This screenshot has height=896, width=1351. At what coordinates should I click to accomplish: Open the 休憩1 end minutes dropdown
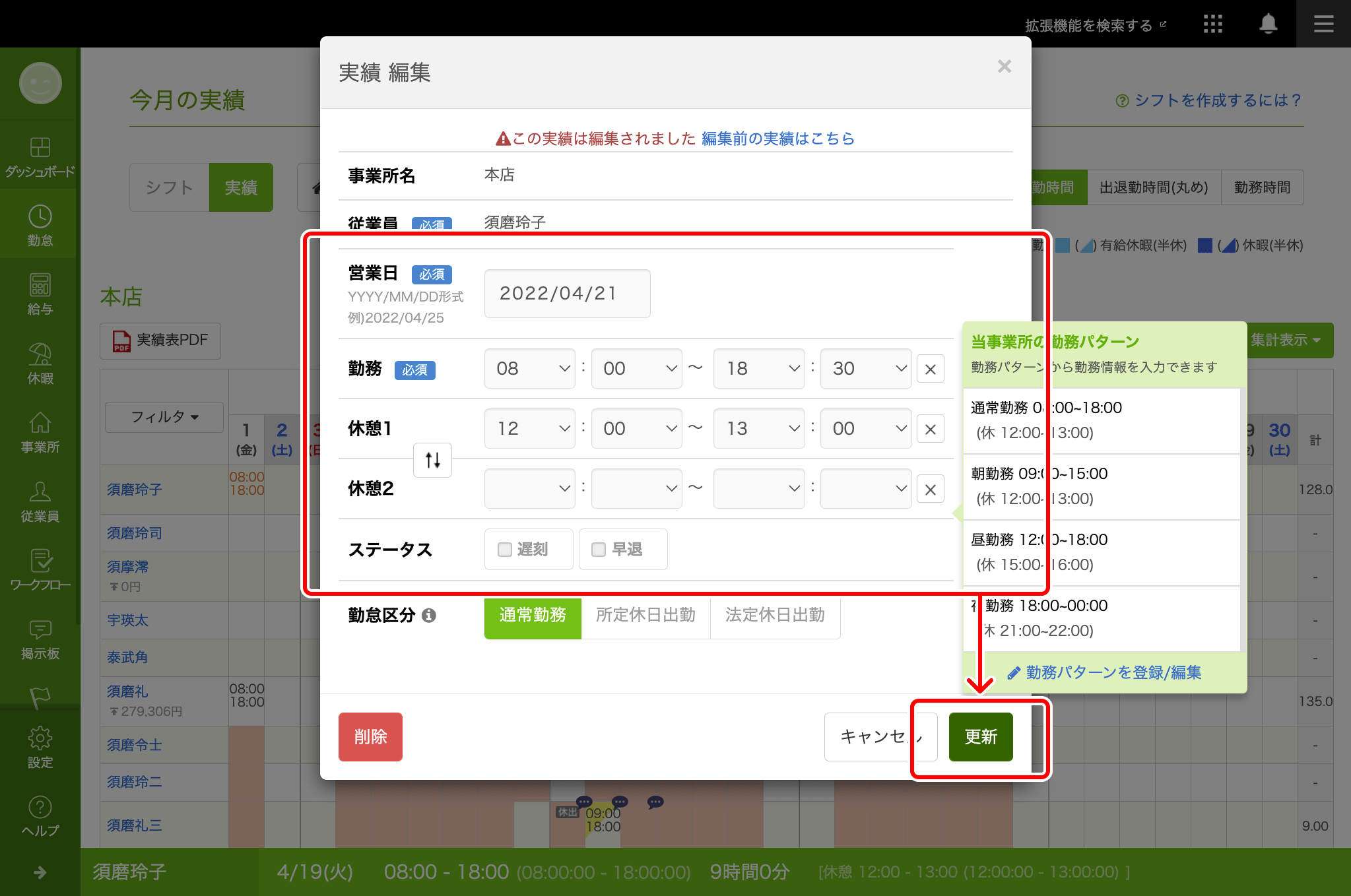[x=865, y=428]
